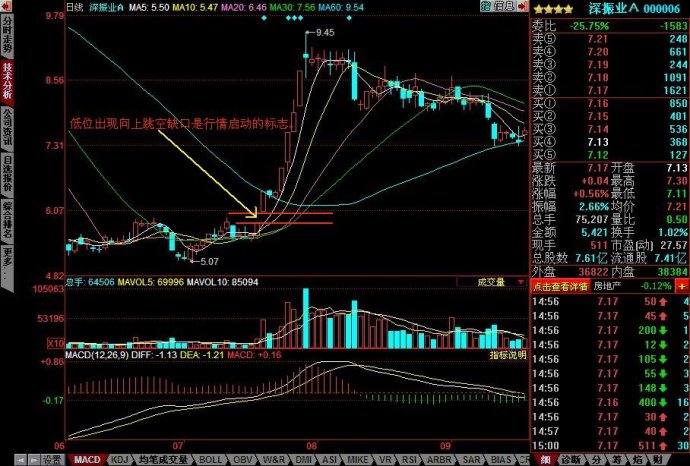This screenshot has width=690, height=466.
Task: Switch to the W&R indicator tab
Action: [x=274, y=460]
